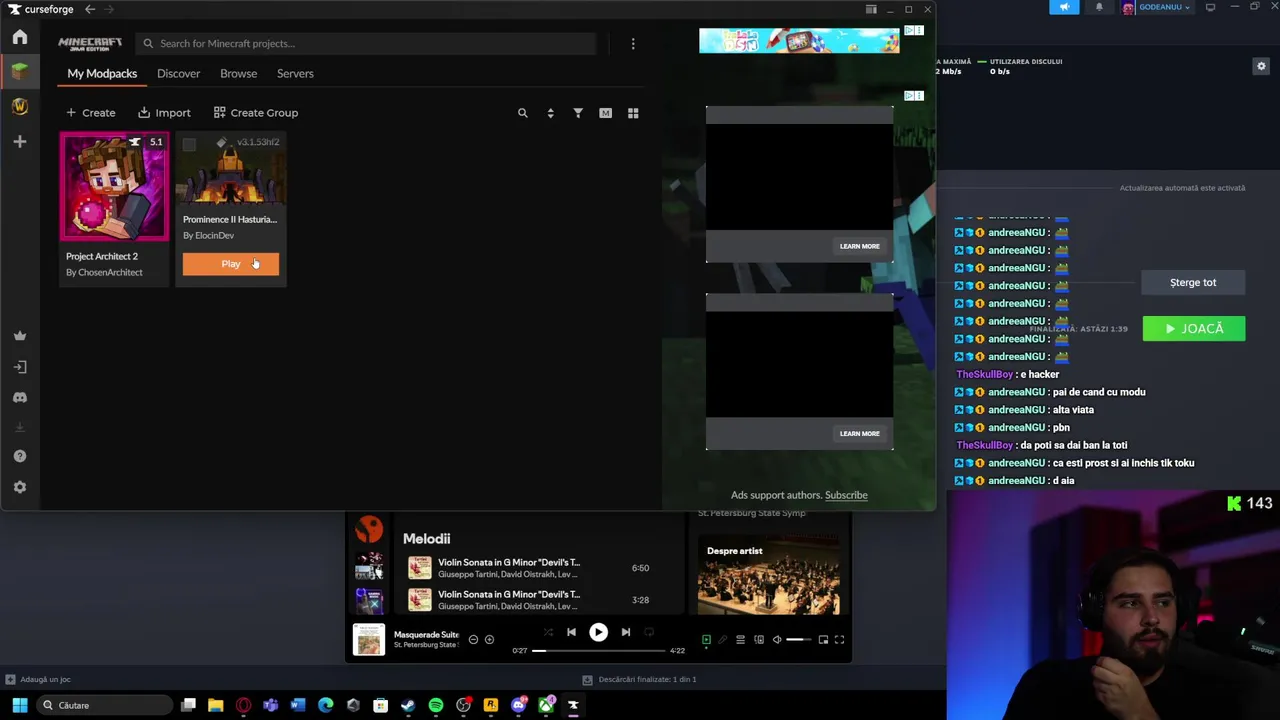Play the Prominence II Hasturian modpack
Screen dimensions: 1280x720
pos(231,264)
